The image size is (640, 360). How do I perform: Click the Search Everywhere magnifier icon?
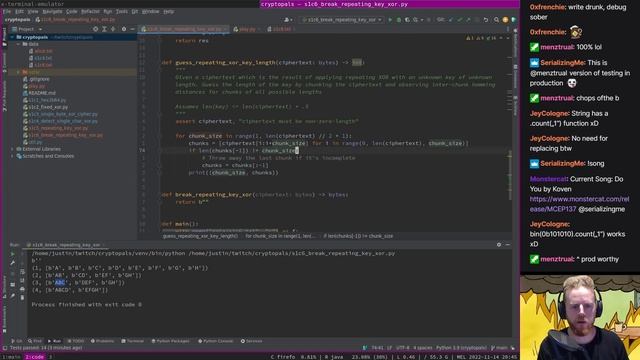point(496,20)
